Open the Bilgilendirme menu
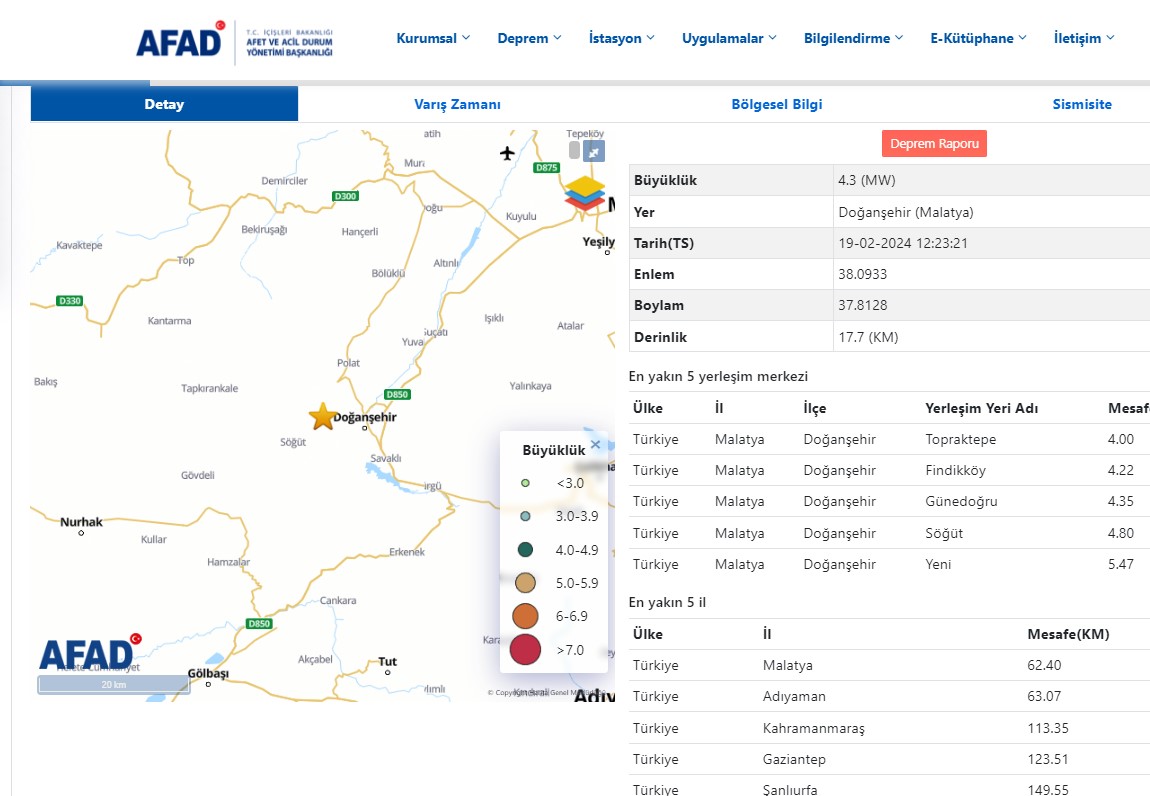 tap(853, 39)
